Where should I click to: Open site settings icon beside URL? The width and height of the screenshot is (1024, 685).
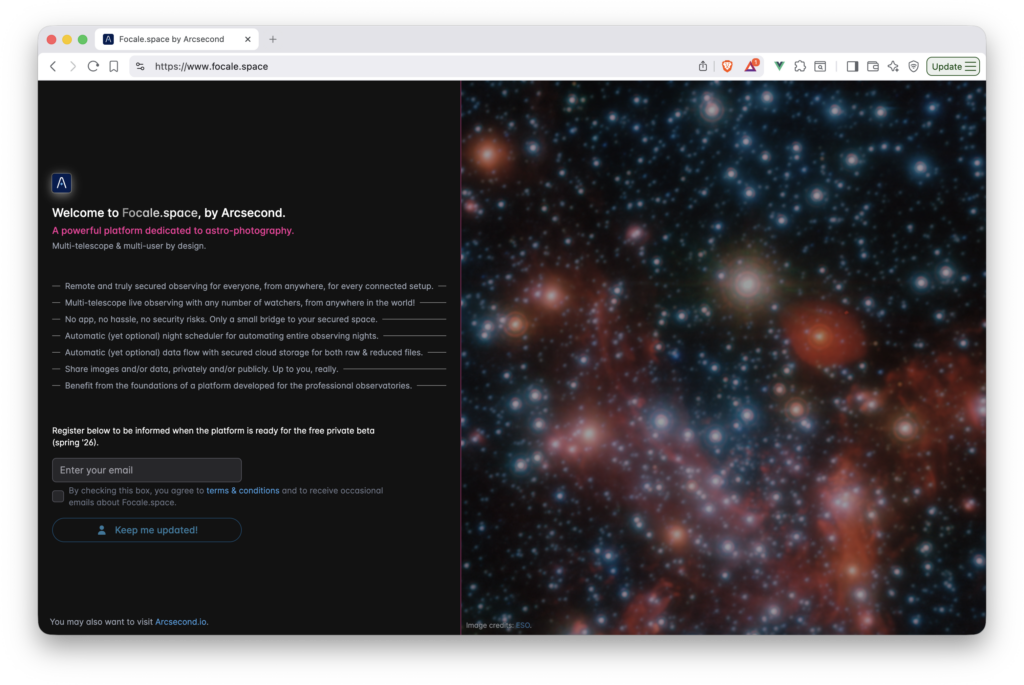pyautogui.click(x=140, y=66)
